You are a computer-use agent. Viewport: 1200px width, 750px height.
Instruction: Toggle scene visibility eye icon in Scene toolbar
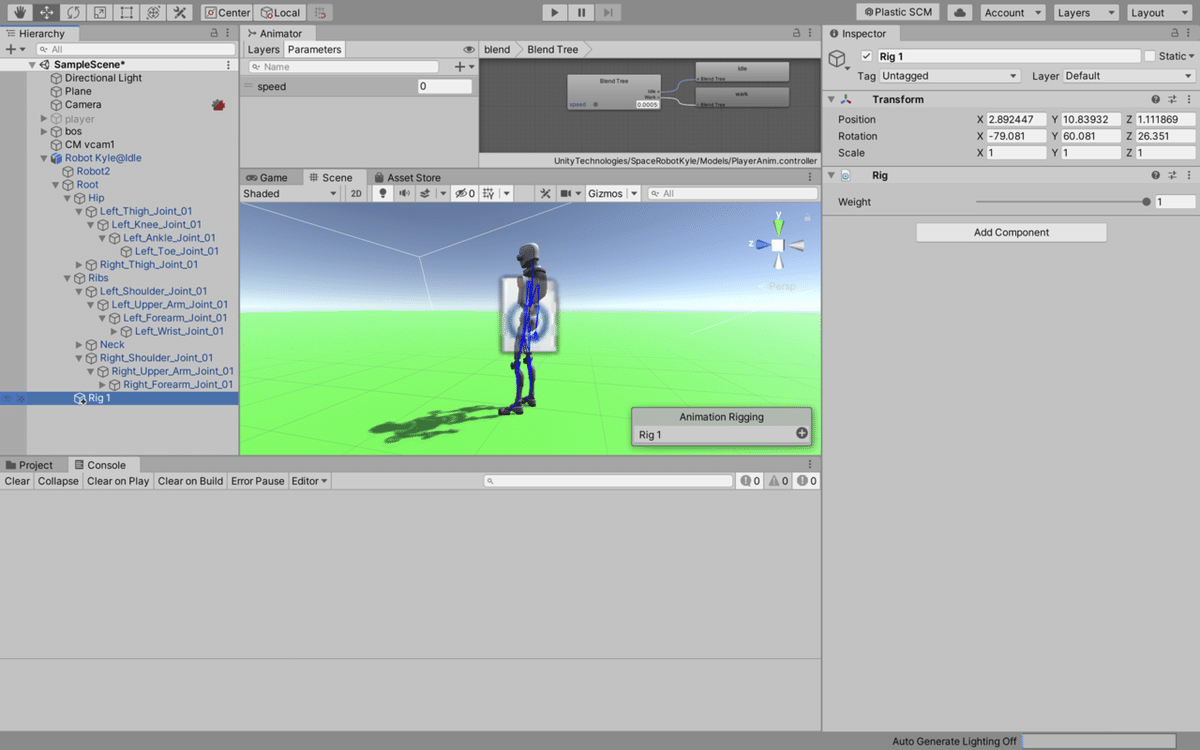coord(462,192)
